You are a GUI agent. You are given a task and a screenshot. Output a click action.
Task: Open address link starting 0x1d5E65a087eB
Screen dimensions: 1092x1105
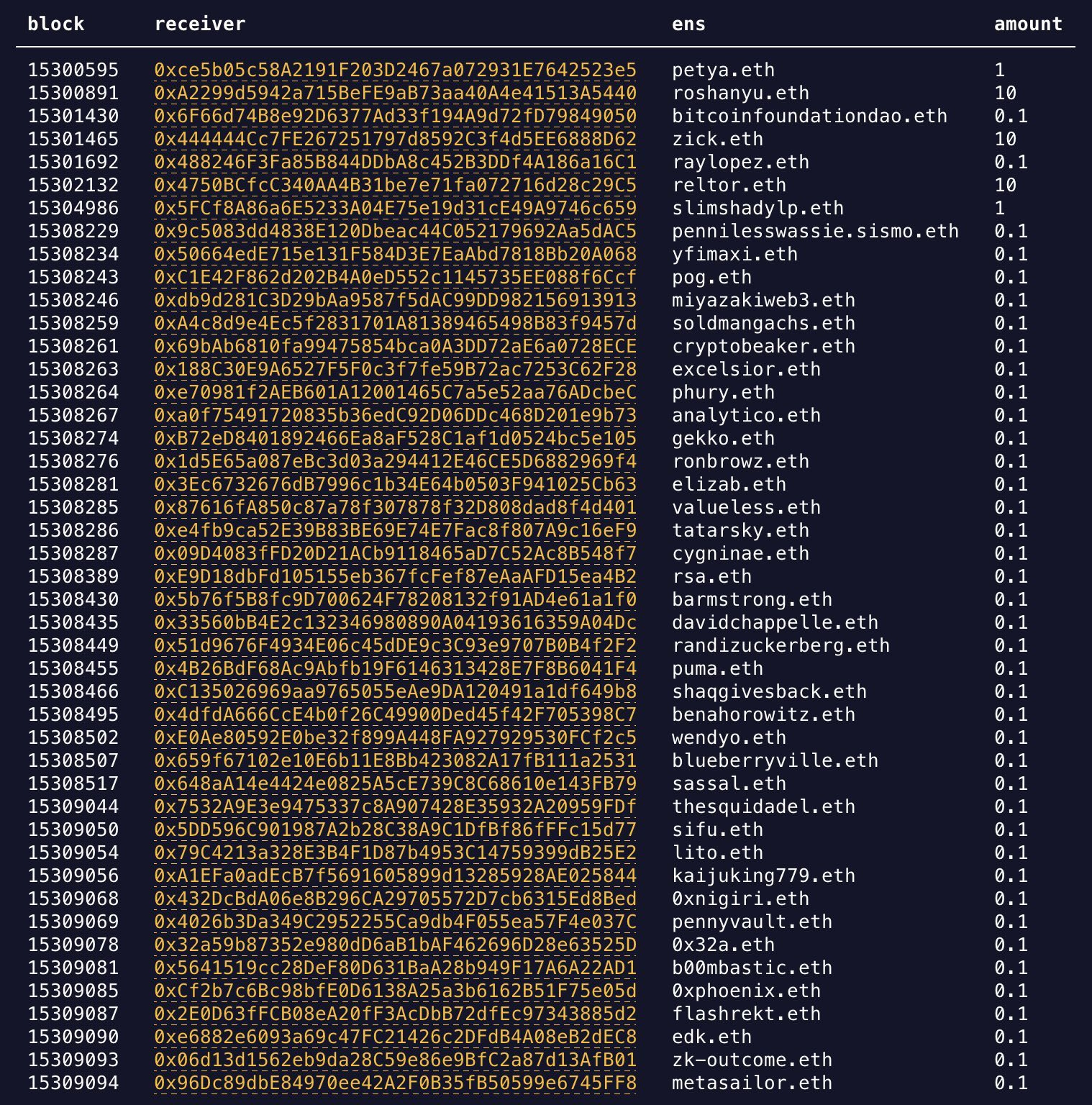point(396,461)
